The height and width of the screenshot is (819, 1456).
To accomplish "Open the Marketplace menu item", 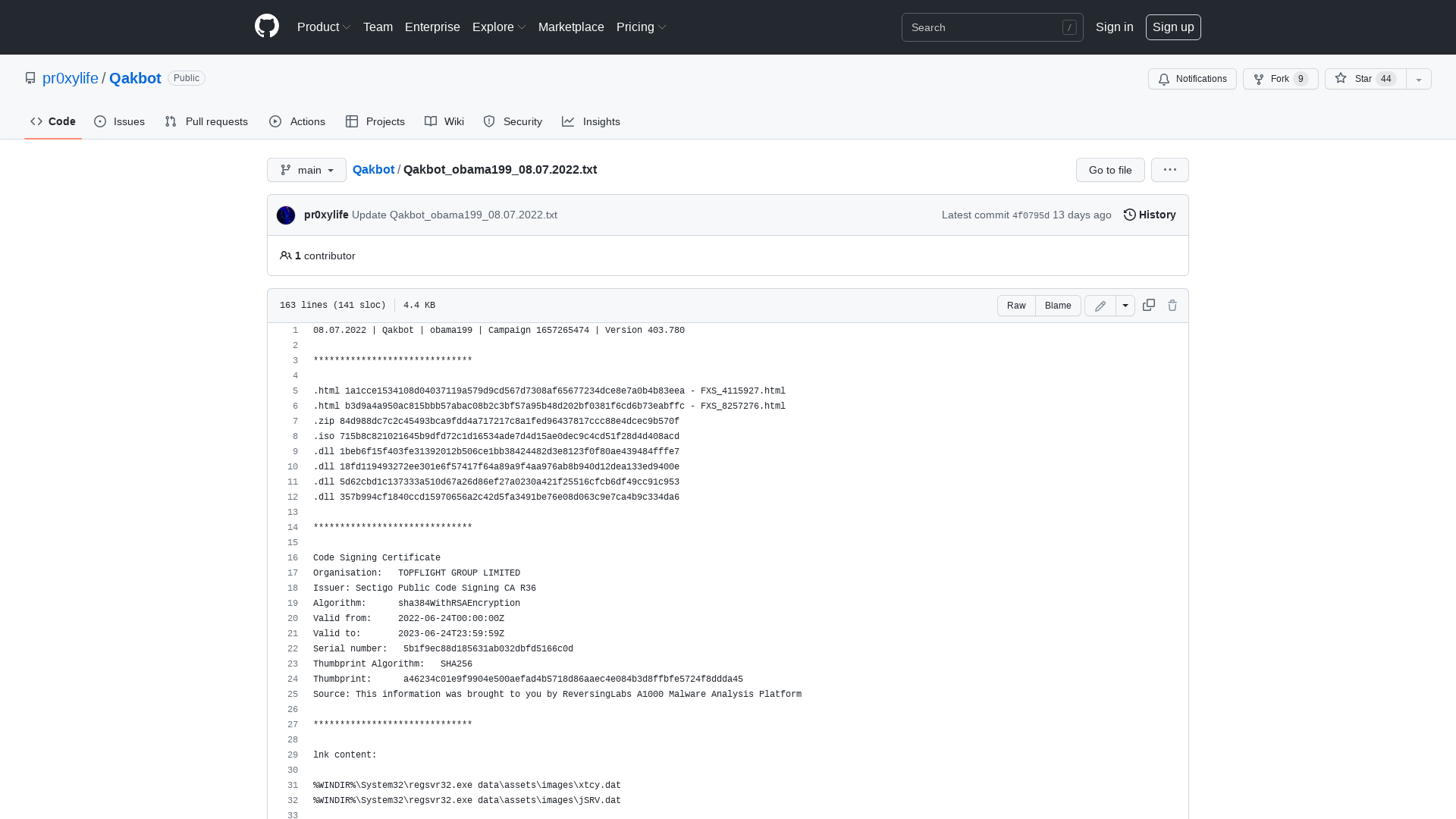I will coord(571,27).
